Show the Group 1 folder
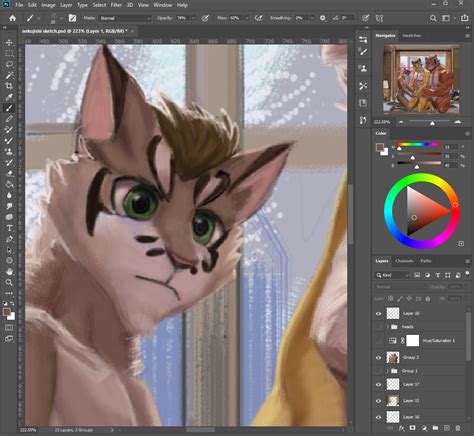This screenshot has height=436, width=474. 378,371
